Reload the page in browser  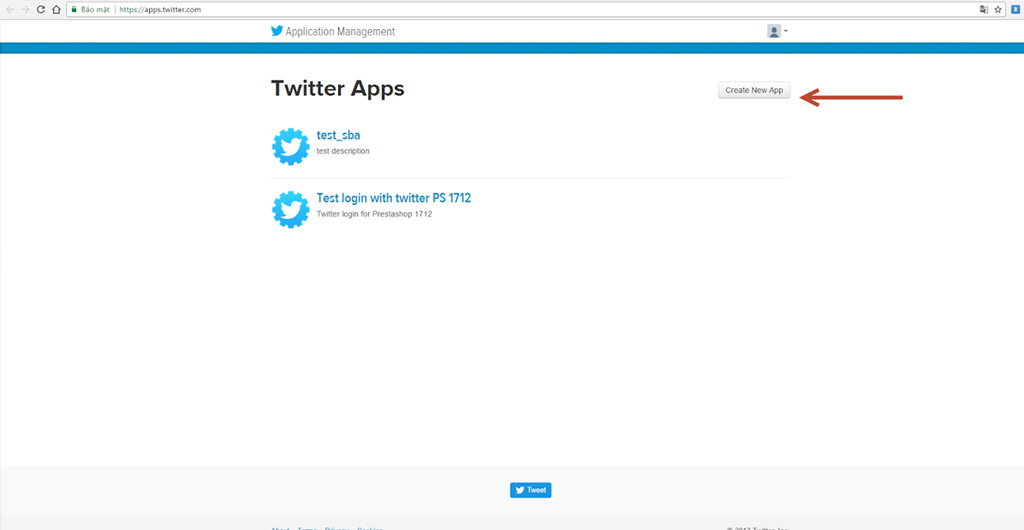pyautogui.click(x=40, y=9)
